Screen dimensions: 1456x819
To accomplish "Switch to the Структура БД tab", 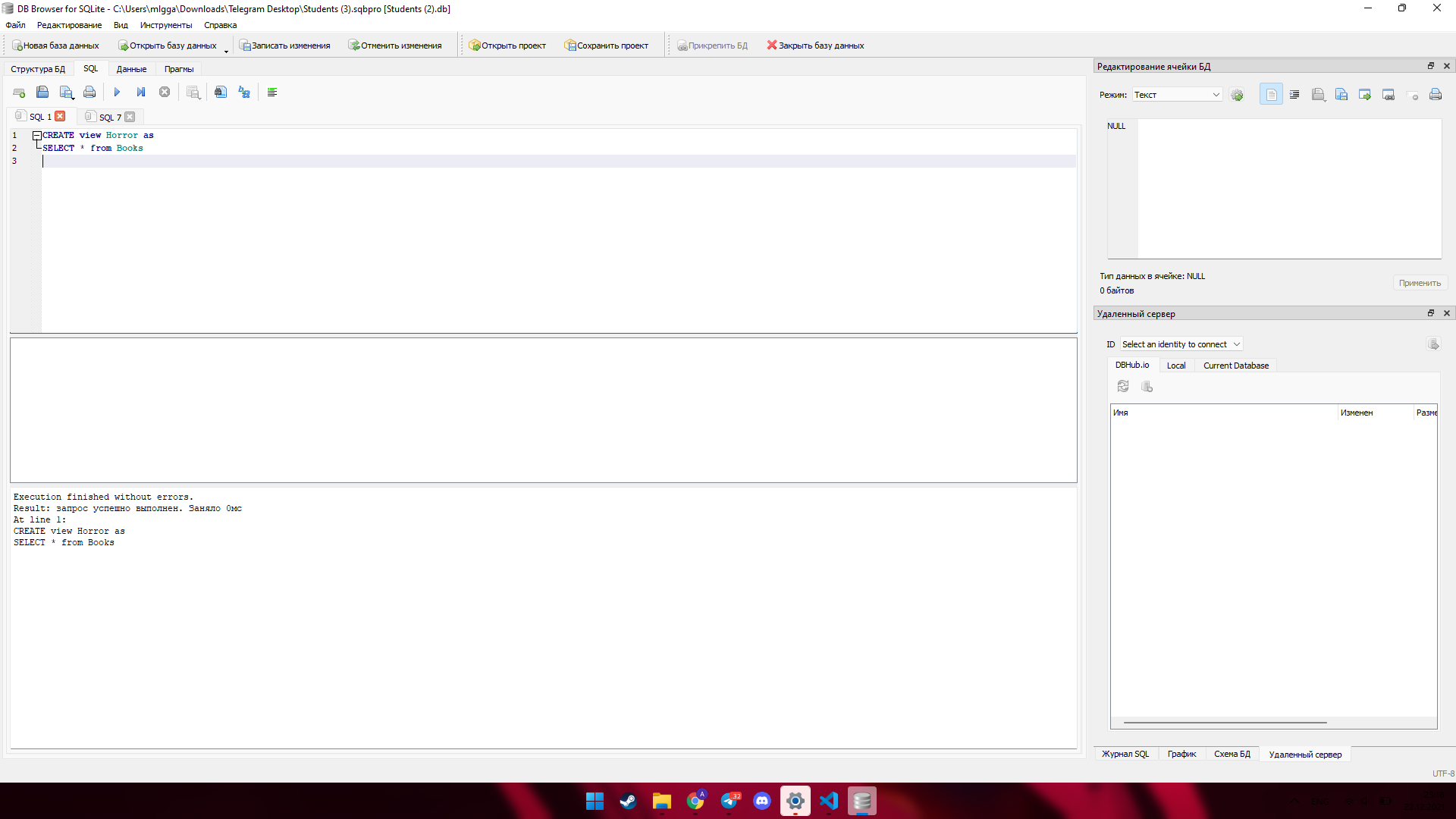I will click(38, 69).
